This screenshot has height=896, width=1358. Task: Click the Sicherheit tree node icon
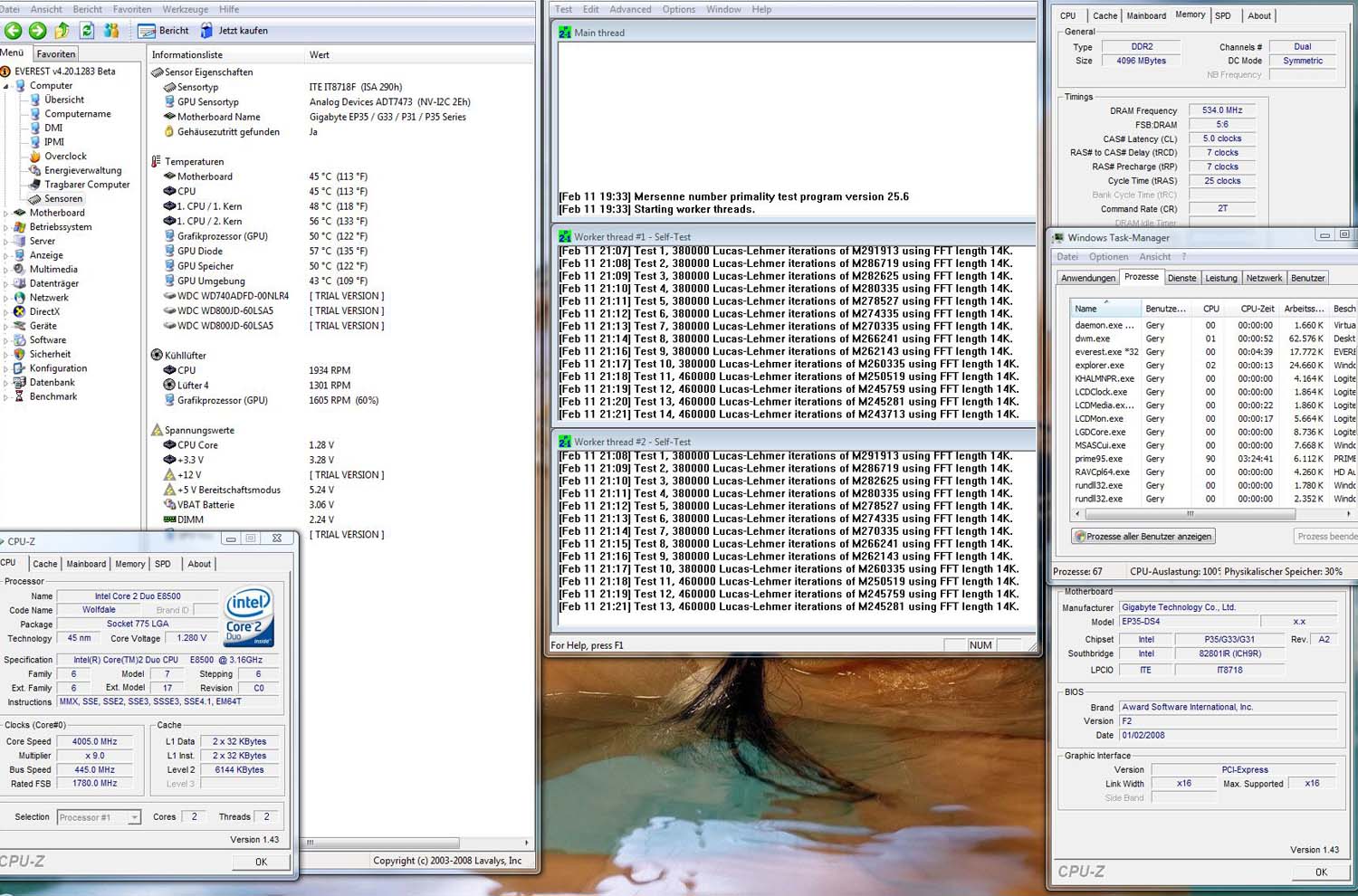point(20,354)
